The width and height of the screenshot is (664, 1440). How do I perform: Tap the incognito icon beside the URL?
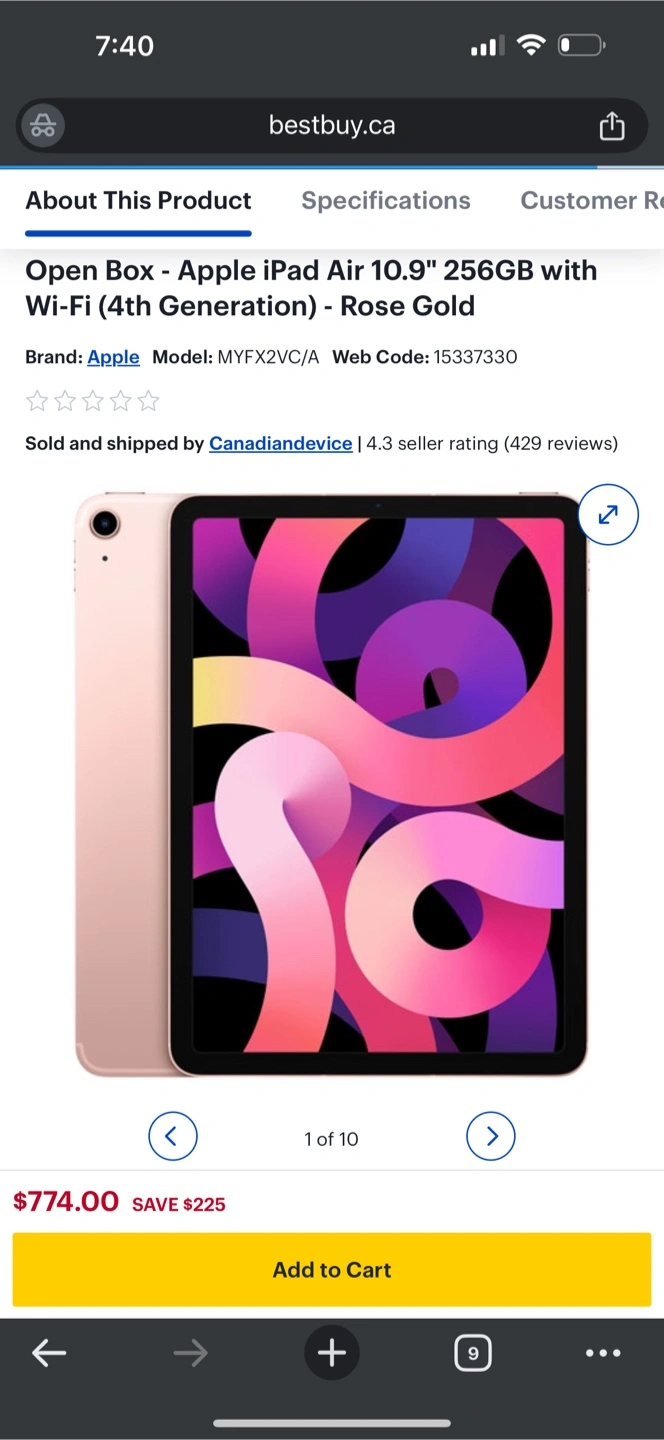tap(43, 126)
